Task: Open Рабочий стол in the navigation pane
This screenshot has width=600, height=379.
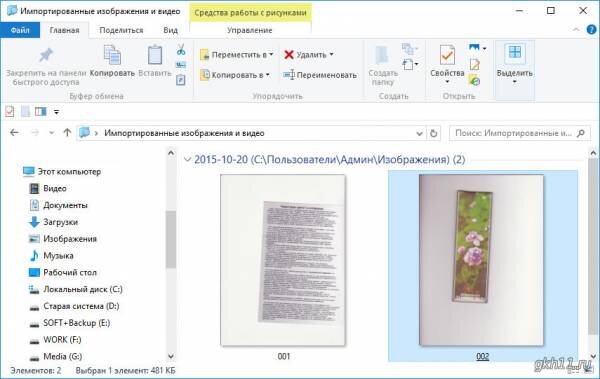Action: [x=63, y=272]
